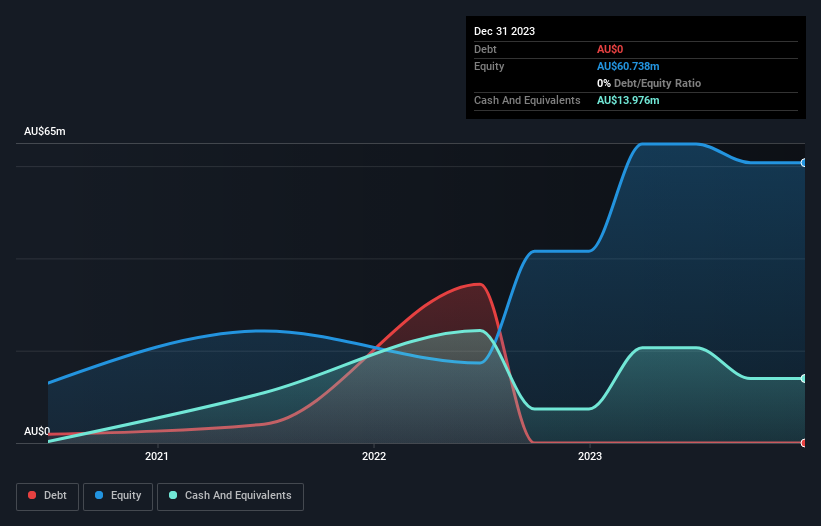This screenshot has width=821, height=526.
Task: Click the AU$0 y-axis label
Action: tap(37, 431)
